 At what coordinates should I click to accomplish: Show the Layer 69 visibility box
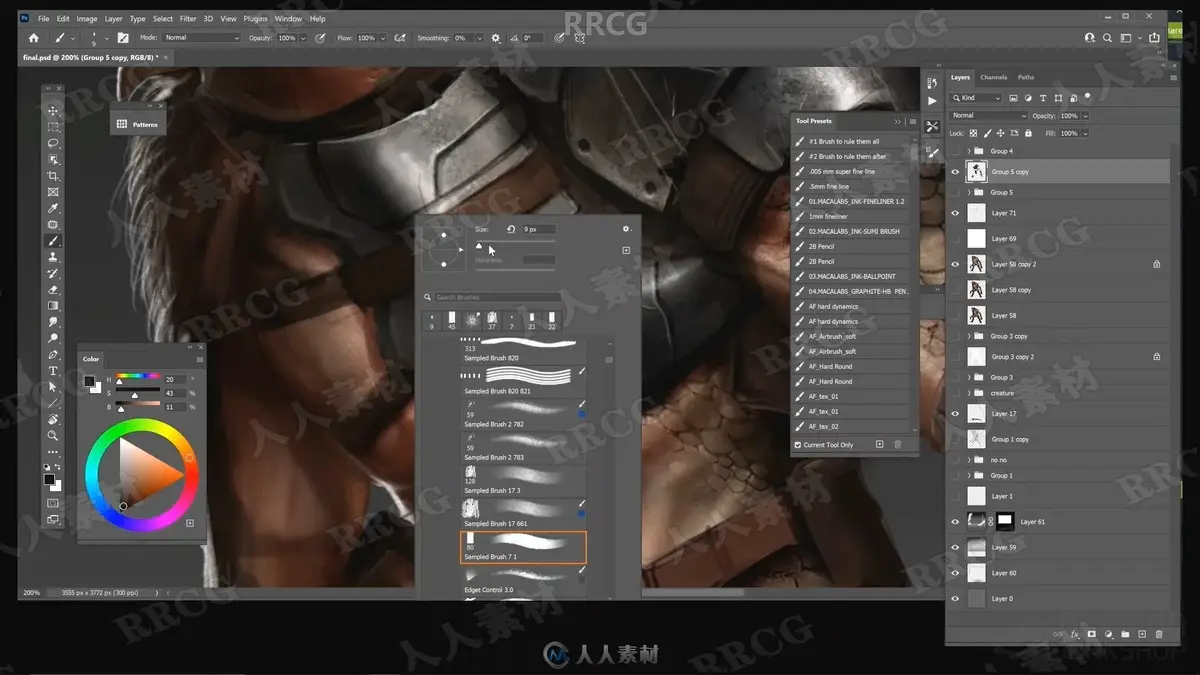pyautogui.click(x=955, y=239)
